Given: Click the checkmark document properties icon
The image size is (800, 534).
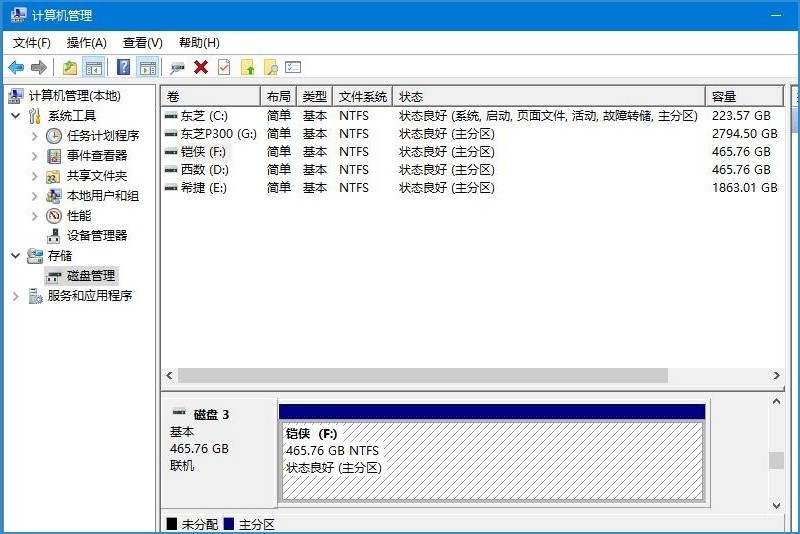Looking at the screenshot, I should tap(224, 67).
